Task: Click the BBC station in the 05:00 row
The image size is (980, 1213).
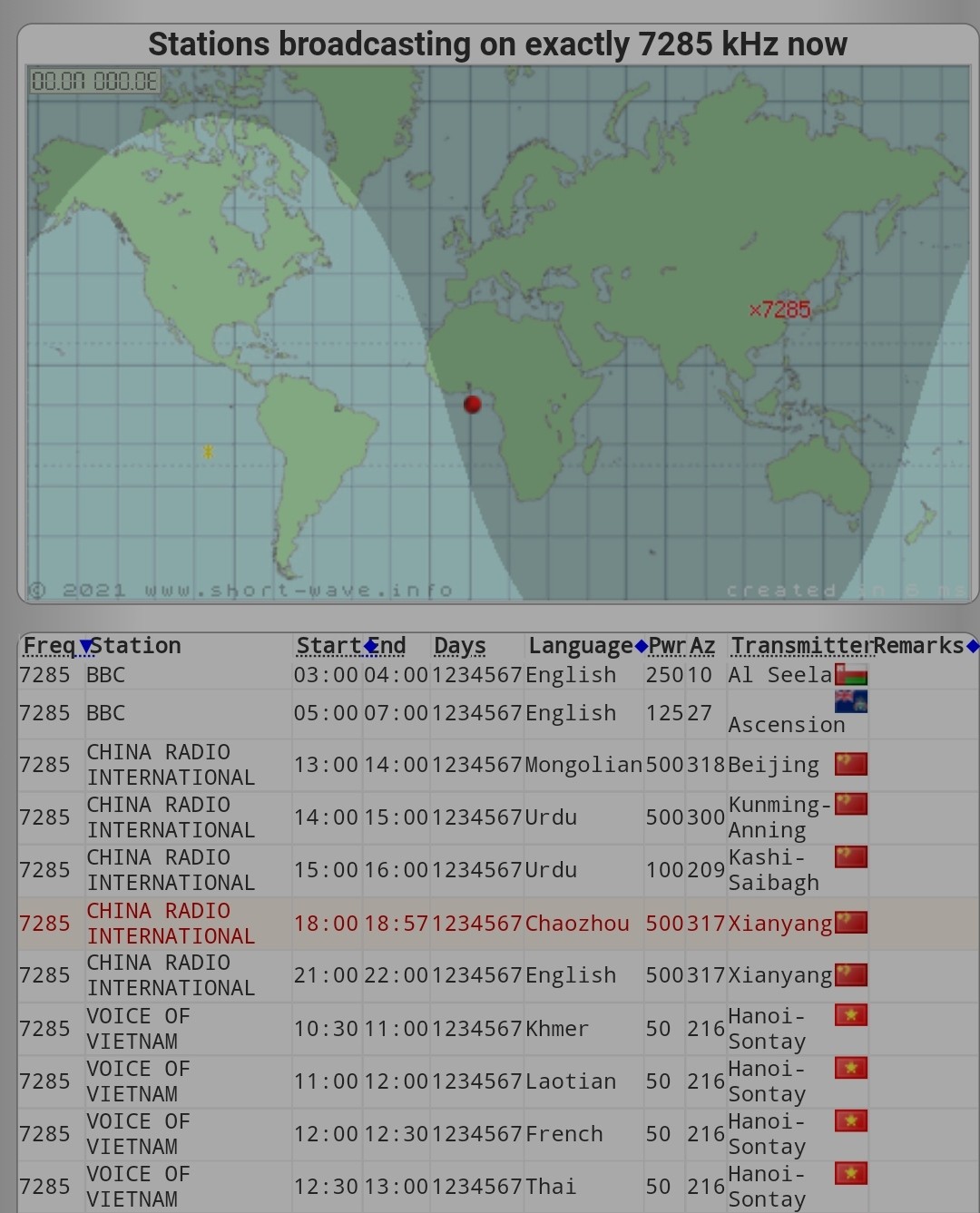Action: [106, 713]
